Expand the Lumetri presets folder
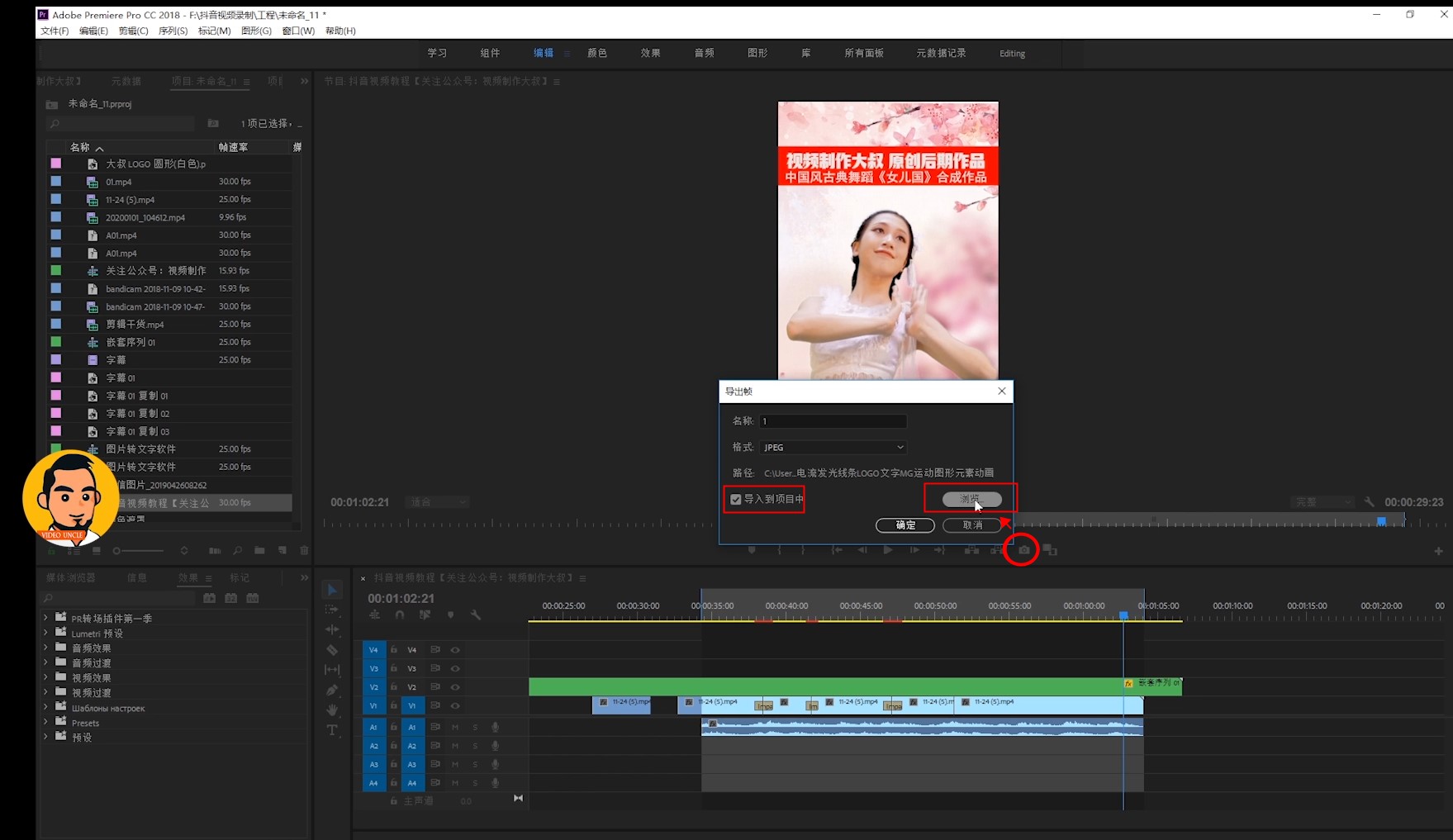 click(x=46, y=634)
